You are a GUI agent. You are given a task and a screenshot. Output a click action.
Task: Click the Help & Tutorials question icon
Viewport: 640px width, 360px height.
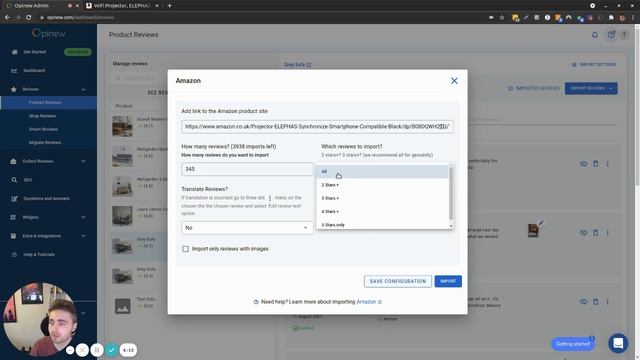[x=14, y=255]
